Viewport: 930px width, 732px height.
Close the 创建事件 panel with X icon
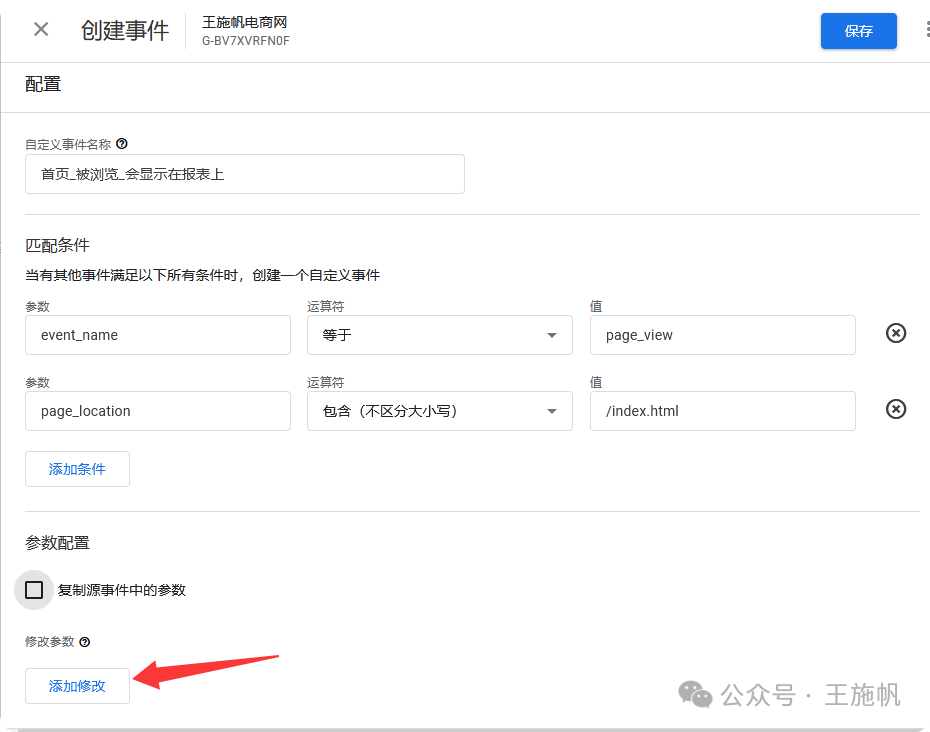click(x=41, y=29)
